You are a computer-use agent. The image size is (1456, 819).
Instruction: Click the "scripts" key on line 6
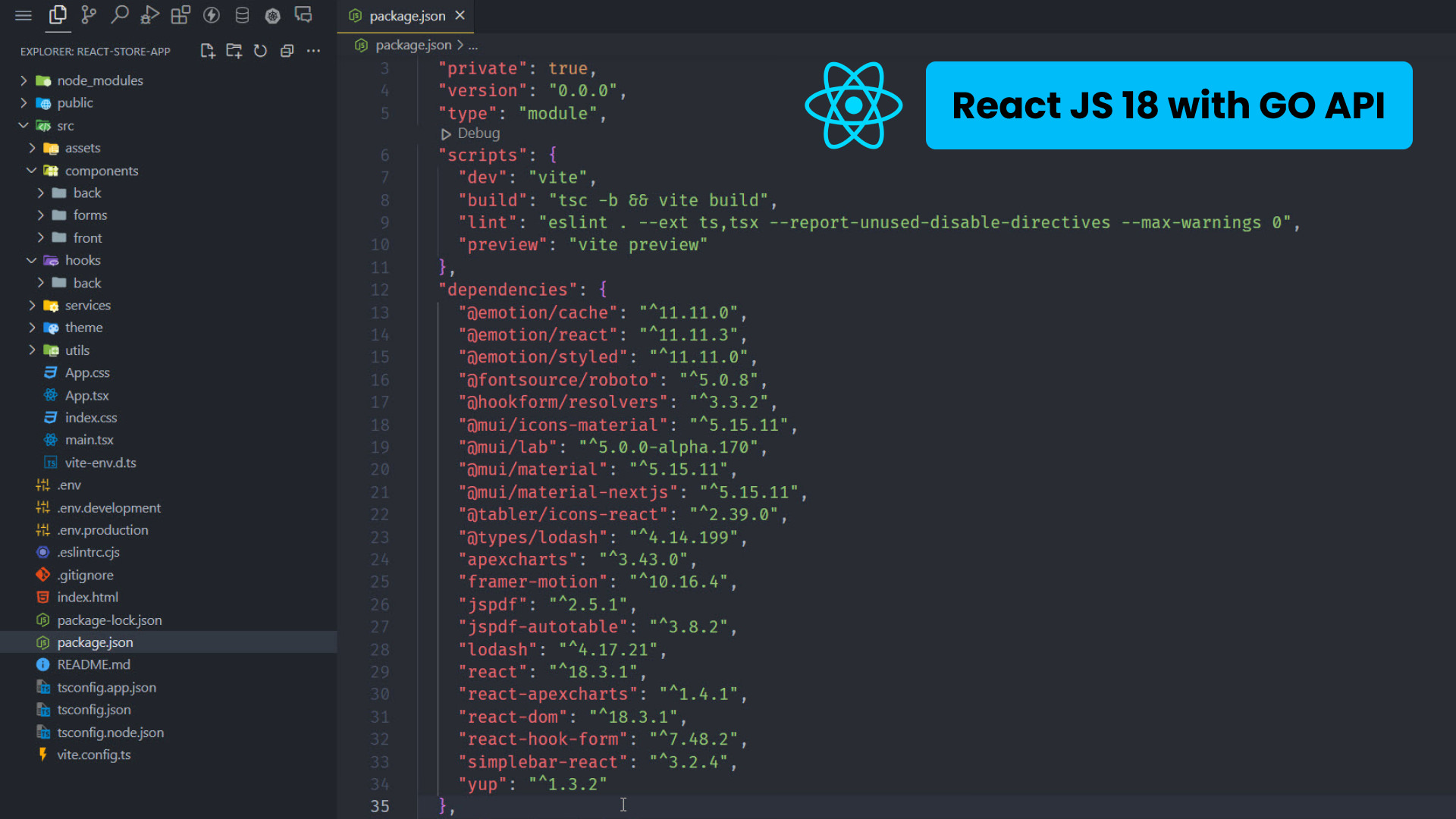tap(482, 155)
